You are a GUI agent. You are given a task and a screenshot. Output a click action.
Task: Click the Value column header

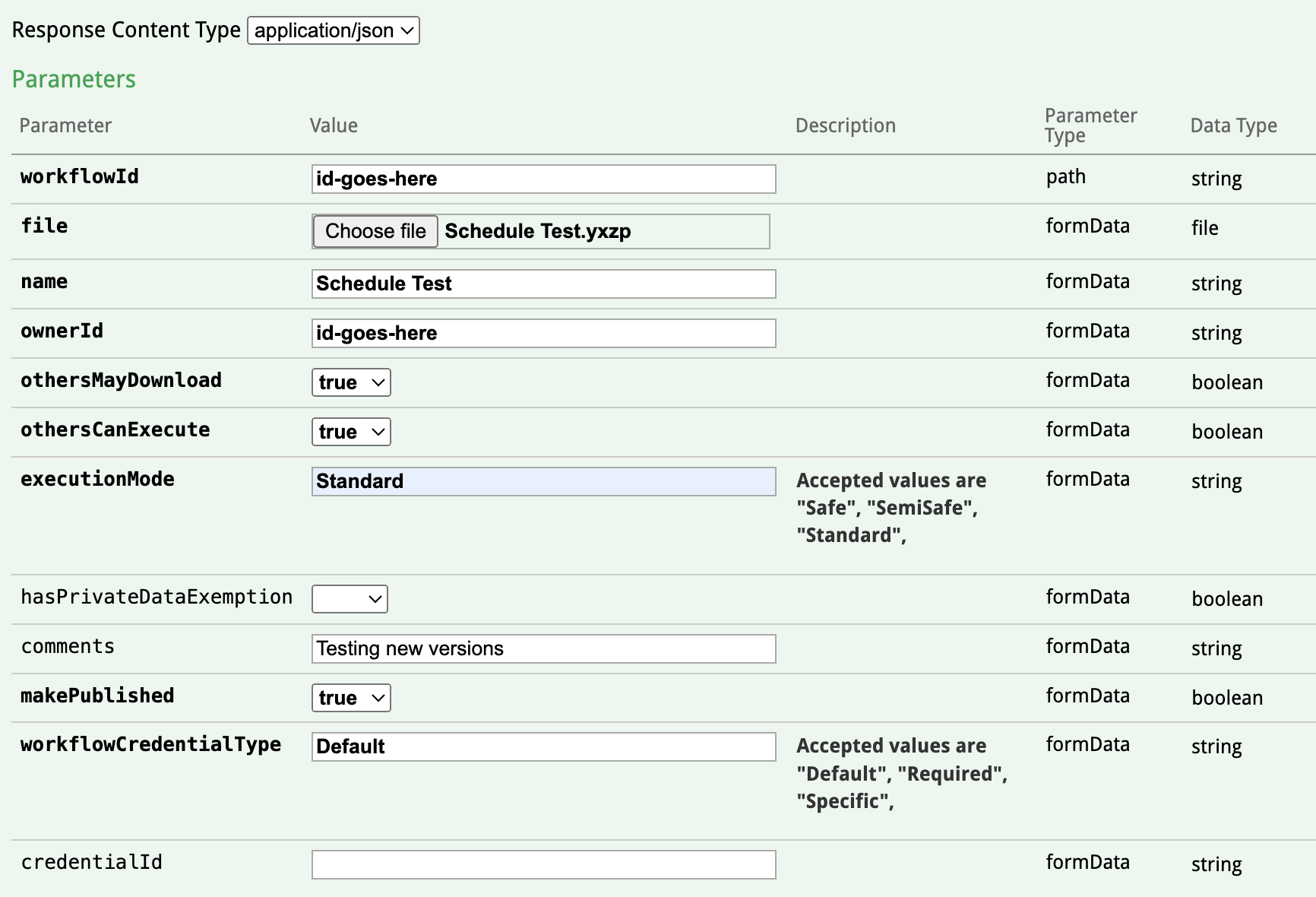click(334, 125)
